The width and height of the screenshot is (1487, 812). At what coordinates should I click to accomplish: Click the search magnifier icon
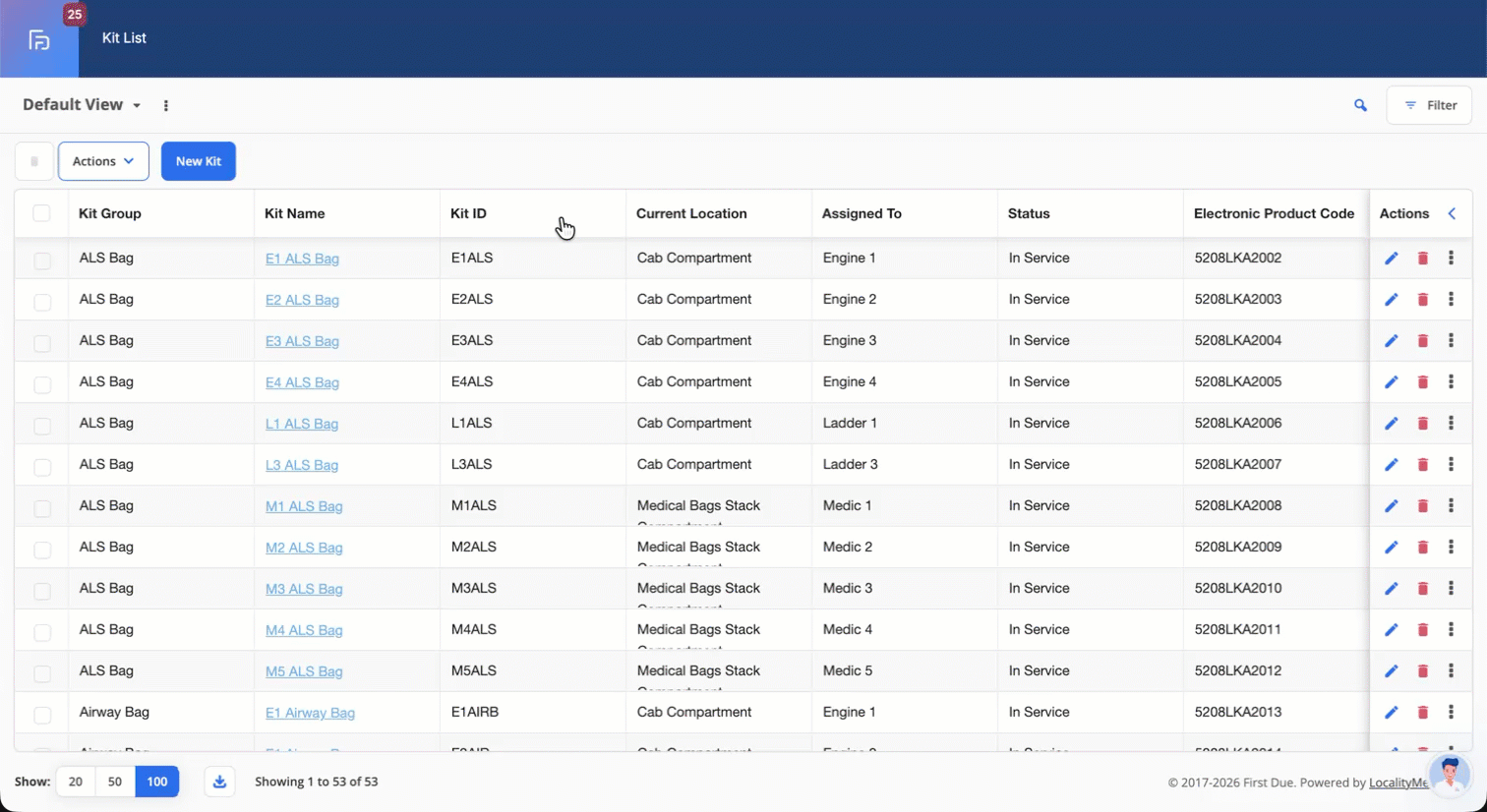pyautogui.click(x=1360, y=105)
